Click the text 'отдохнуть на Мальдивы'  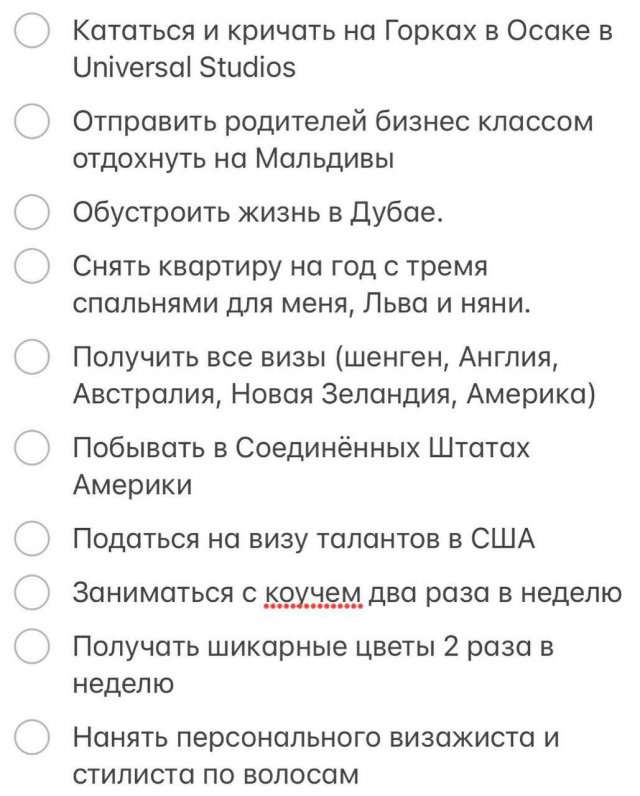coord(231,160)
